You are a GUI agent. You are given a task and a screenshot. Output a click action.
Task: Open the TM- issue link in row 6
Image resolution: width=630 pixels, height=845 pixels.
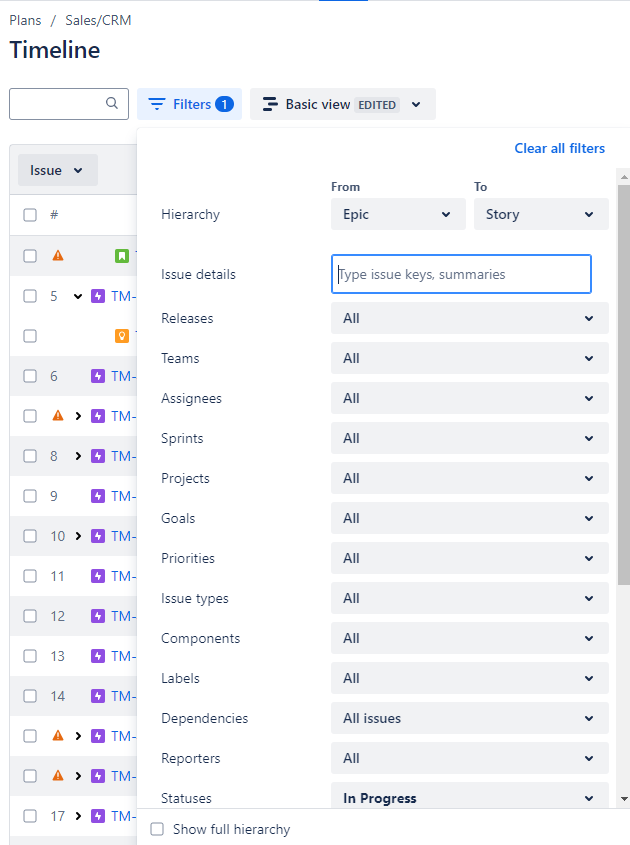tap(123, 376)
